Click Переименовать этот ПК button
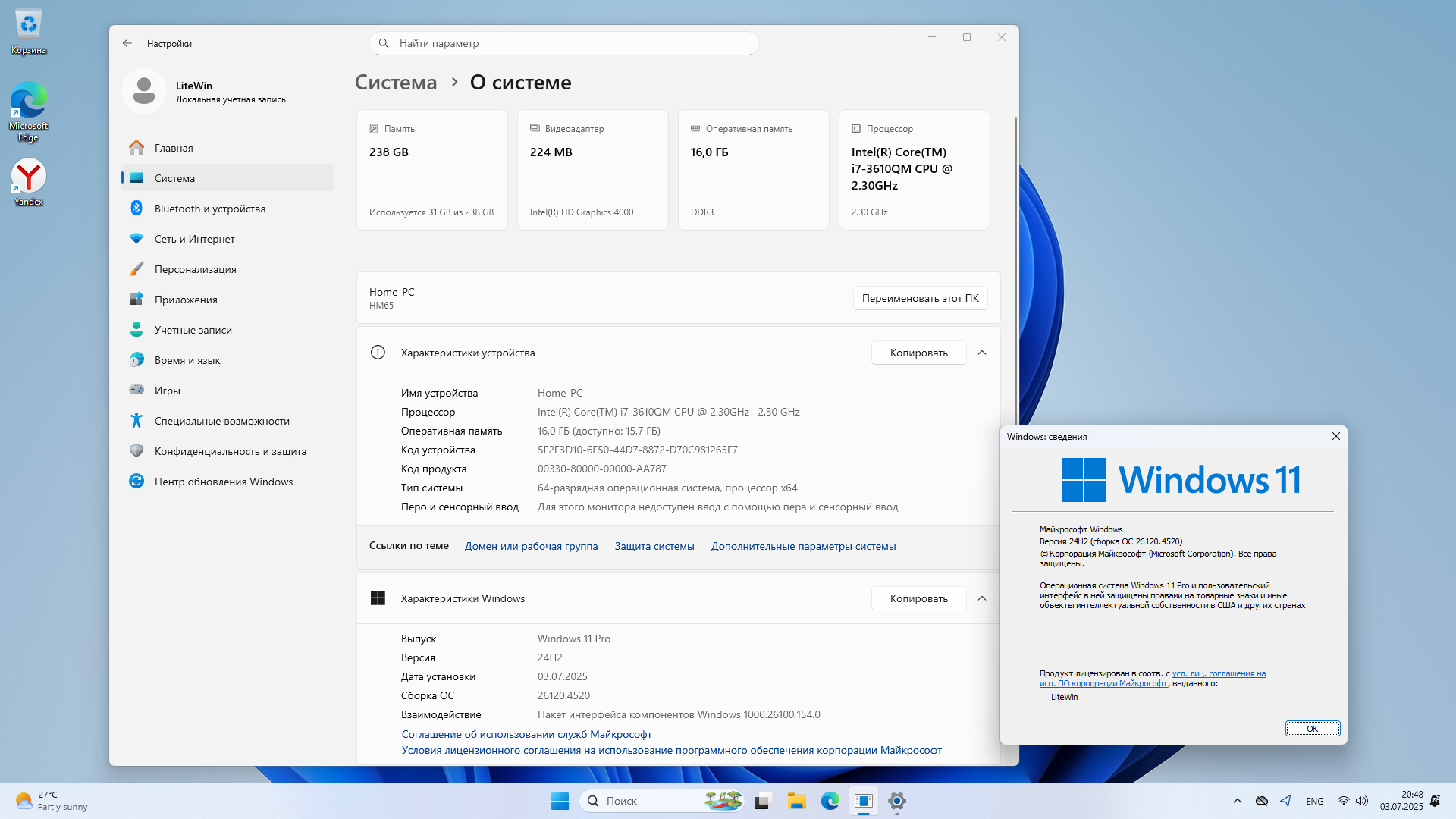Image resolution: width=1456 pixels, height=819 pixels. click(920, 298)
